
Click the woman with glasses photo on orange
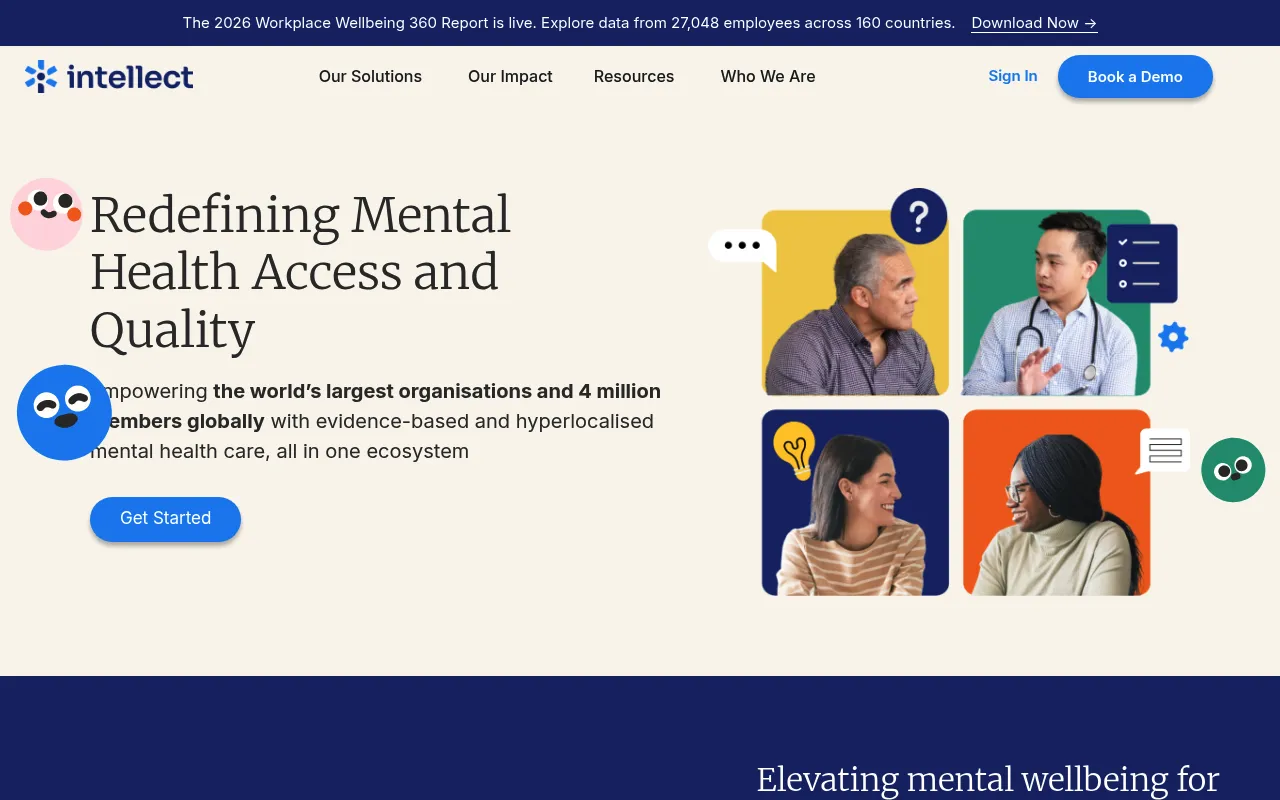[1056, 503]
